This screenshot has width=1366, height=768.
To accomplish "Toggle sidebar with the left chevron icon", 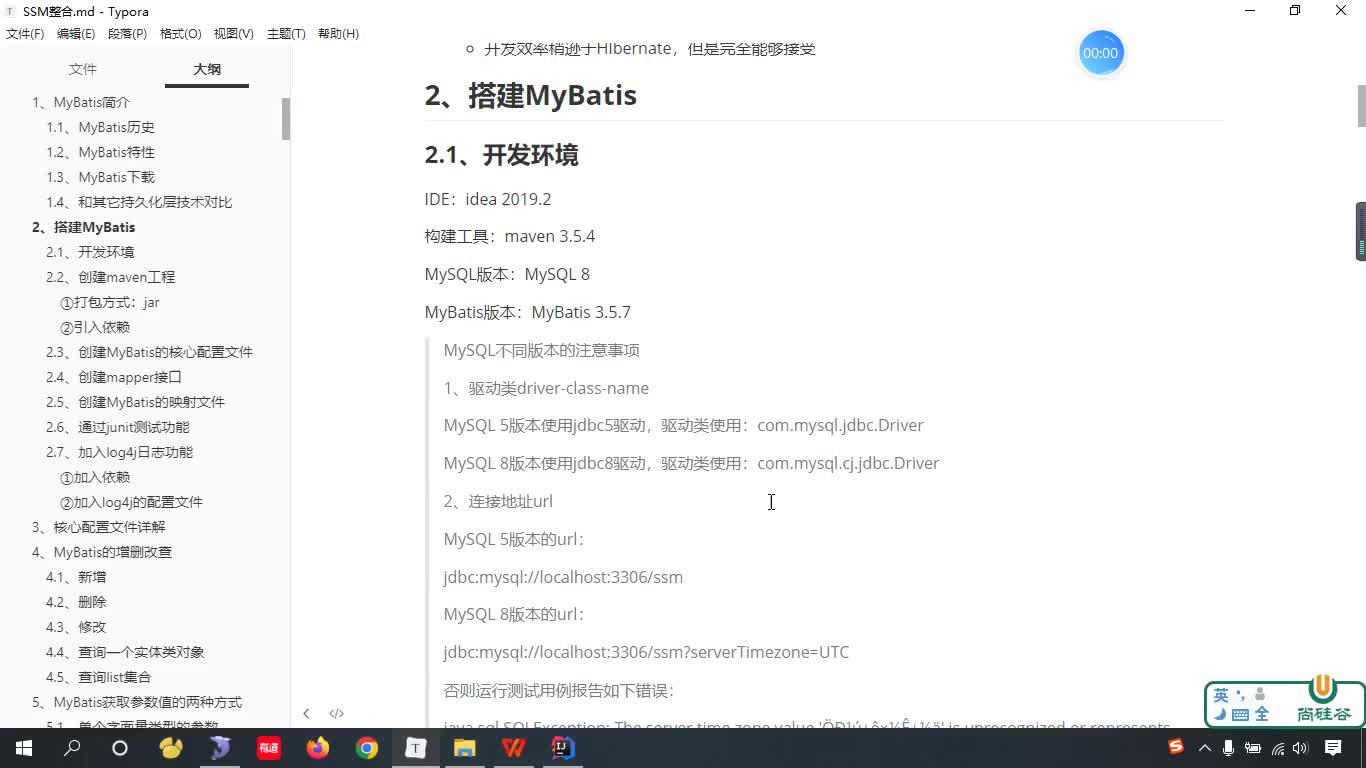I will tap(306, 713).
